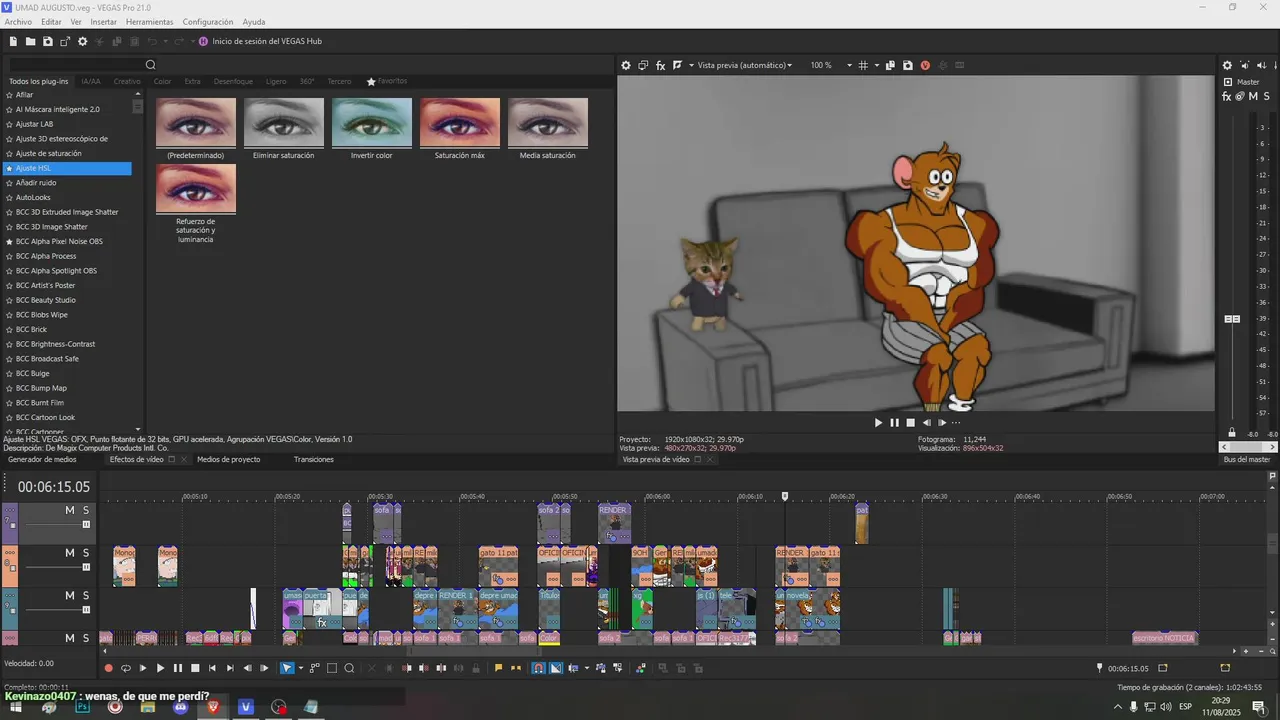Viewport: 1280px width, 720px height.
Task: Open the Archivo menu
Action: 18,22
